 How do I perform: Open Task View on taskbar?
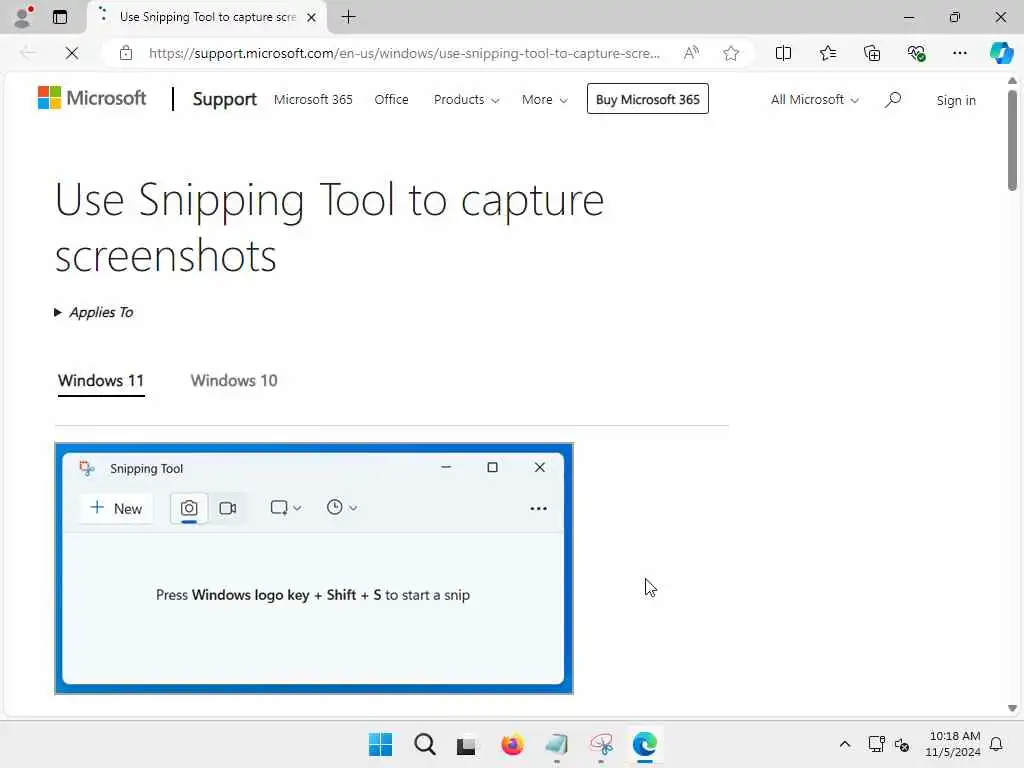click(x=466, y=745)
